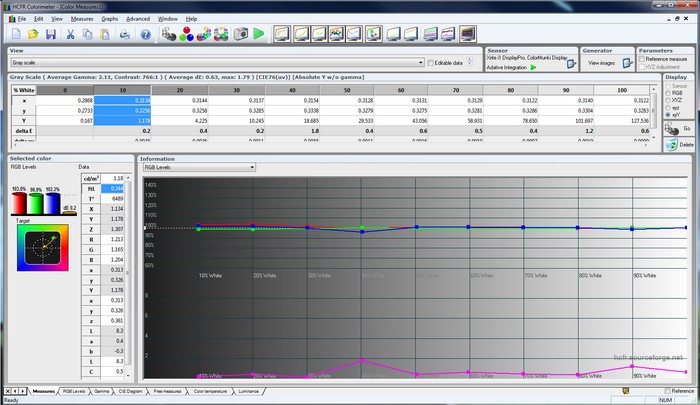
Task: Click the Data list scrollbar up arrow
Action: point(128,178)
